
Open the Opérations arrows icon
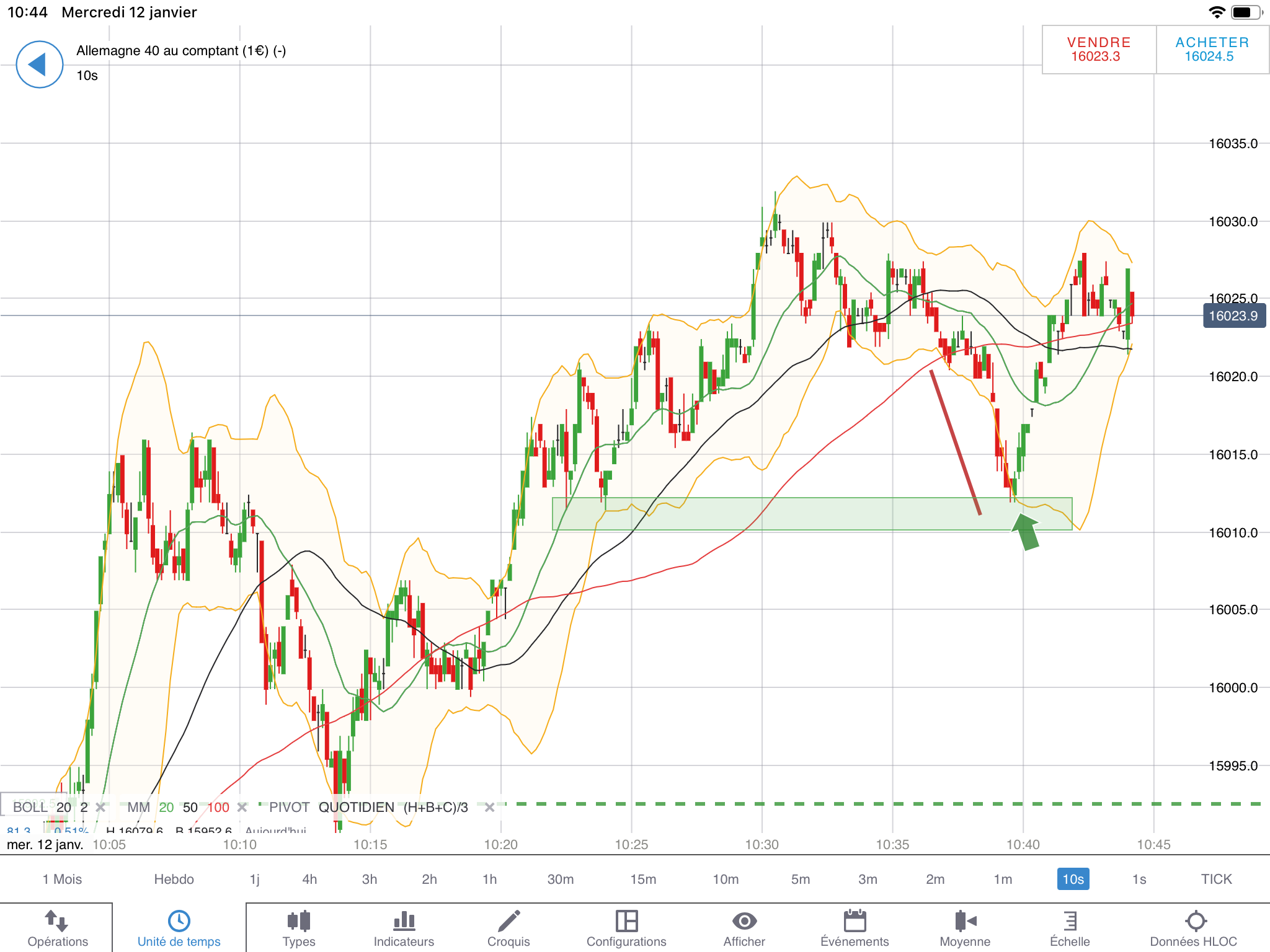pyautogui.click(x=56, y=921)
